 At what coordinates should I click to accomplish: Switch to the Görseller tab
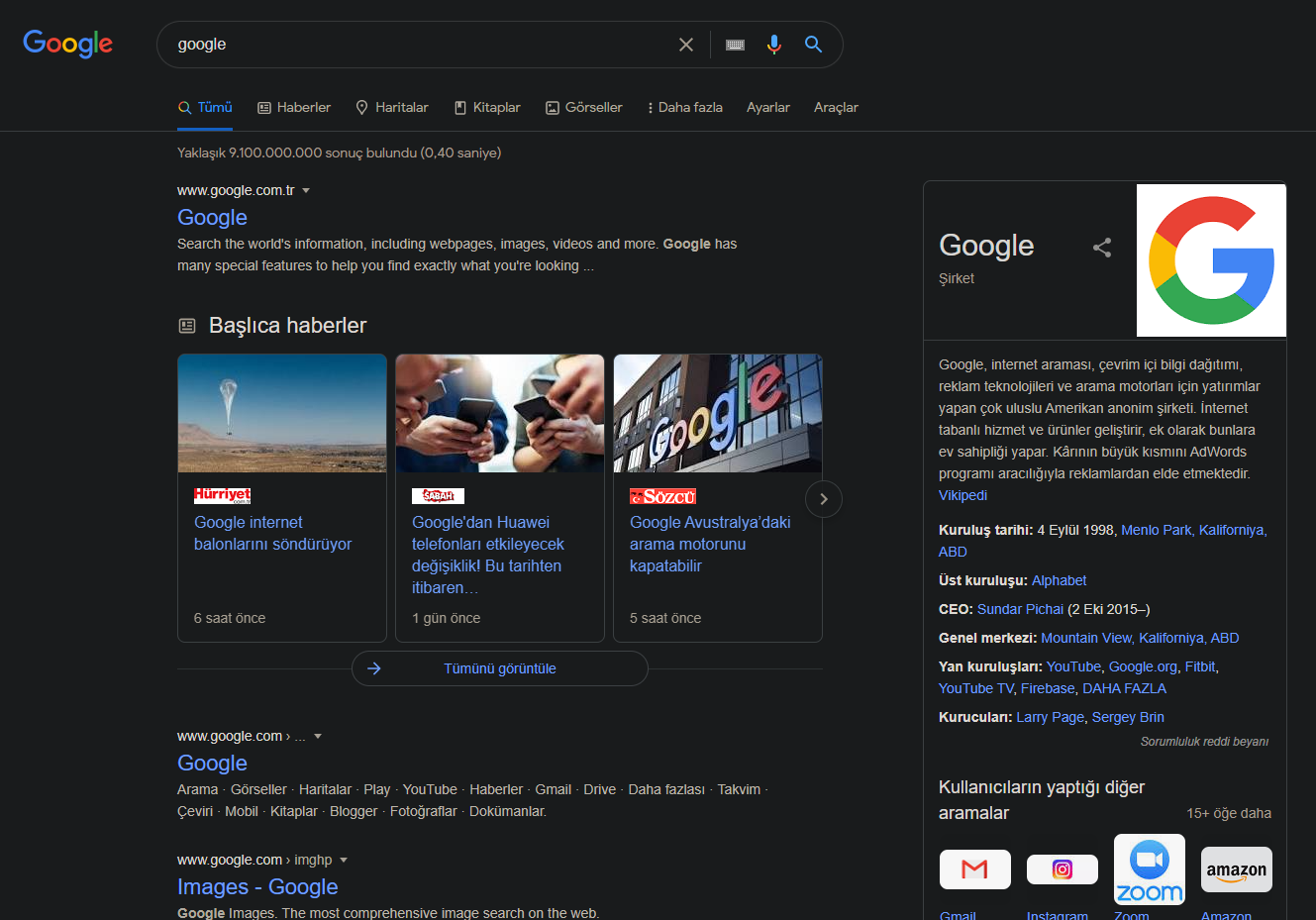(x=584, y=107)
